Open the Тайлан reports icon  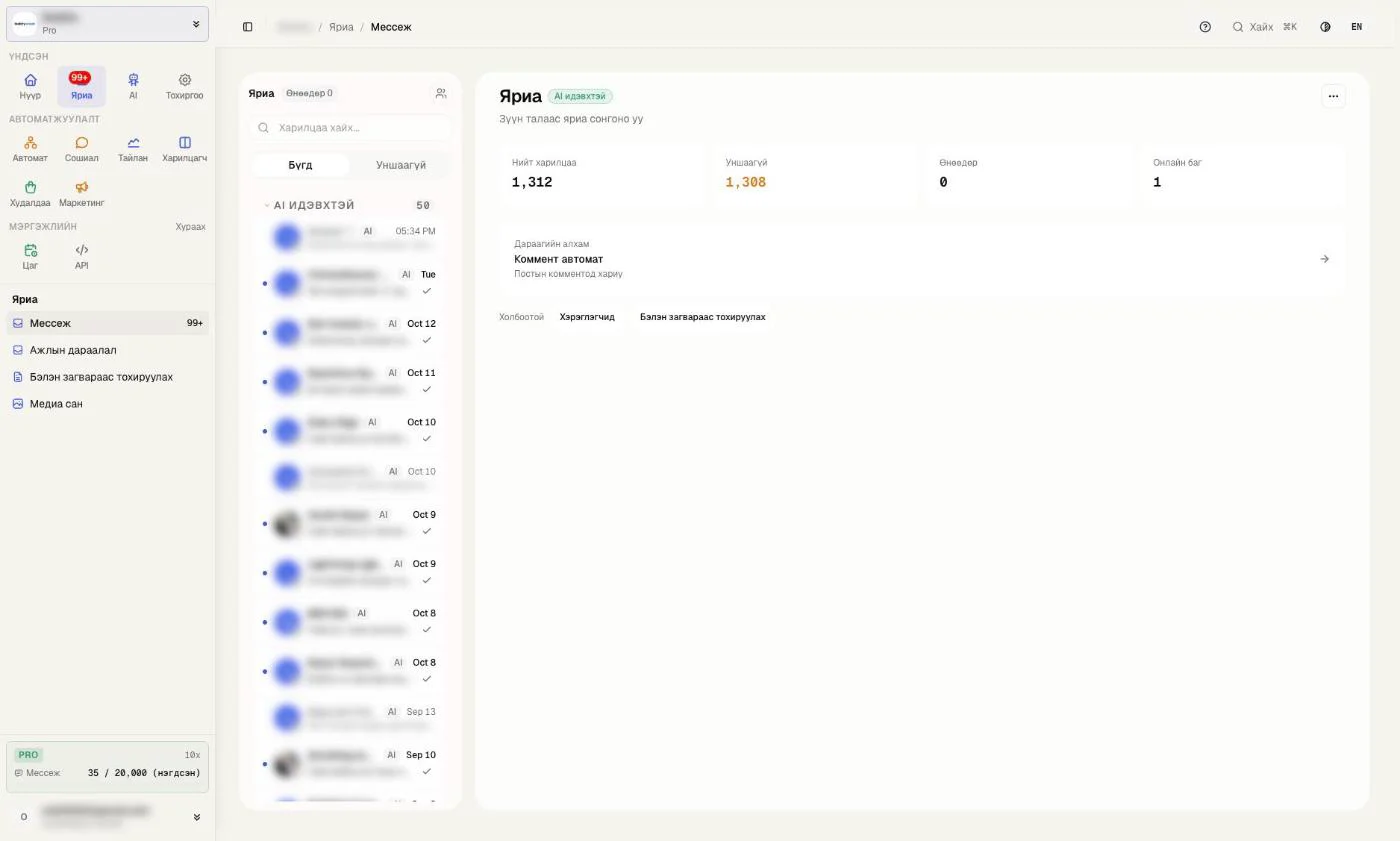point(133,149)
